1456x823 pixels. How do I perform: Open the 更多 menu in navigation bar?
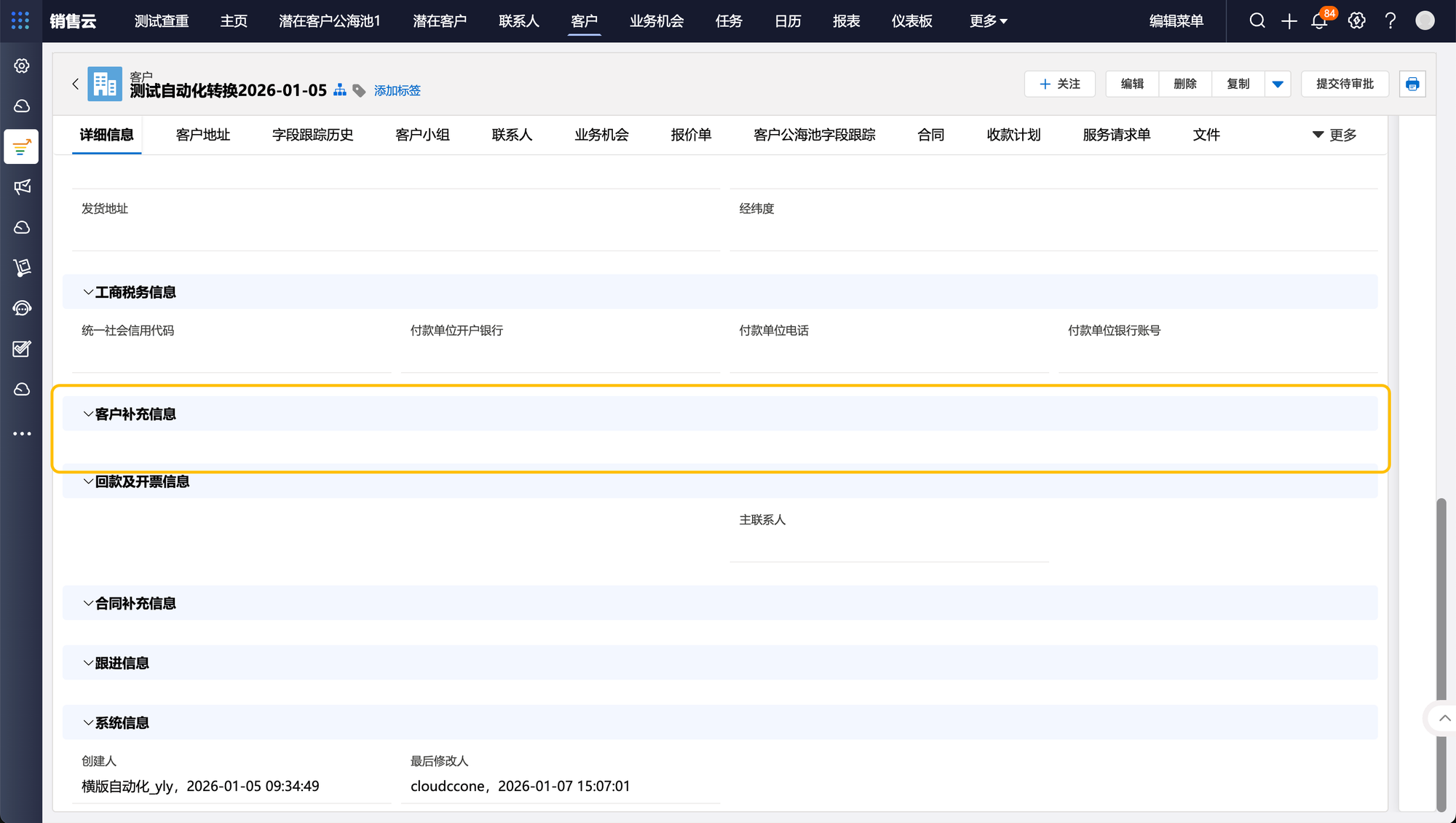pos(988,21)
